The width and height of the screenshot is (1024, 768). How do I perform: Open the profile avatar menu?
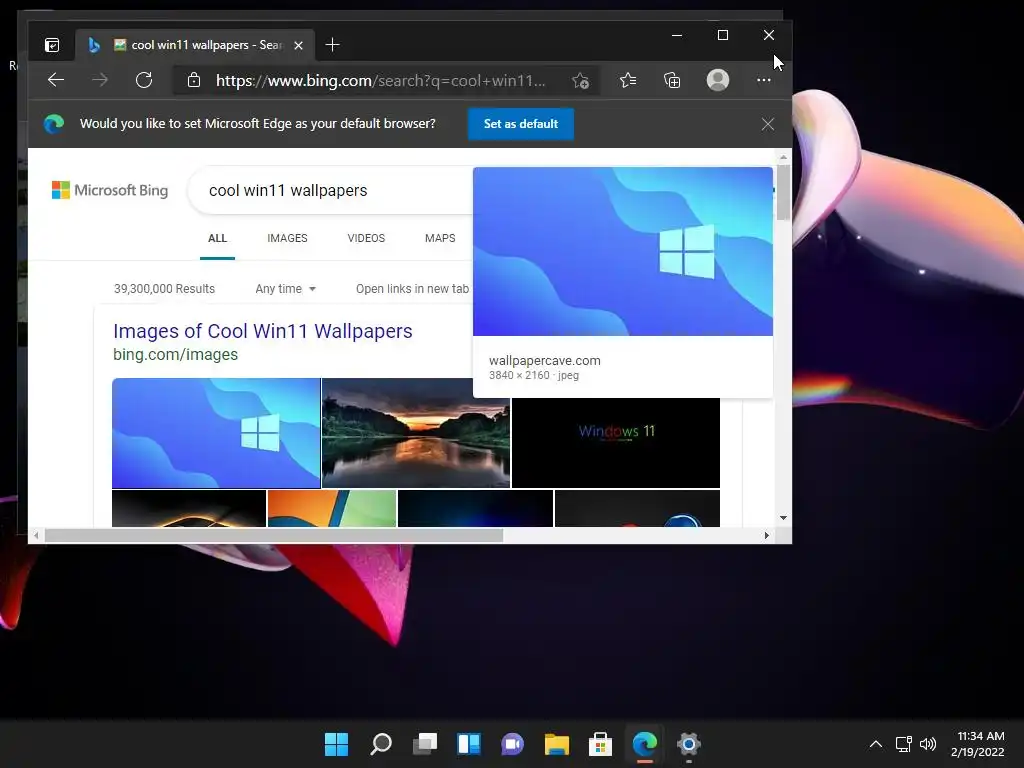tap(718, 80)
